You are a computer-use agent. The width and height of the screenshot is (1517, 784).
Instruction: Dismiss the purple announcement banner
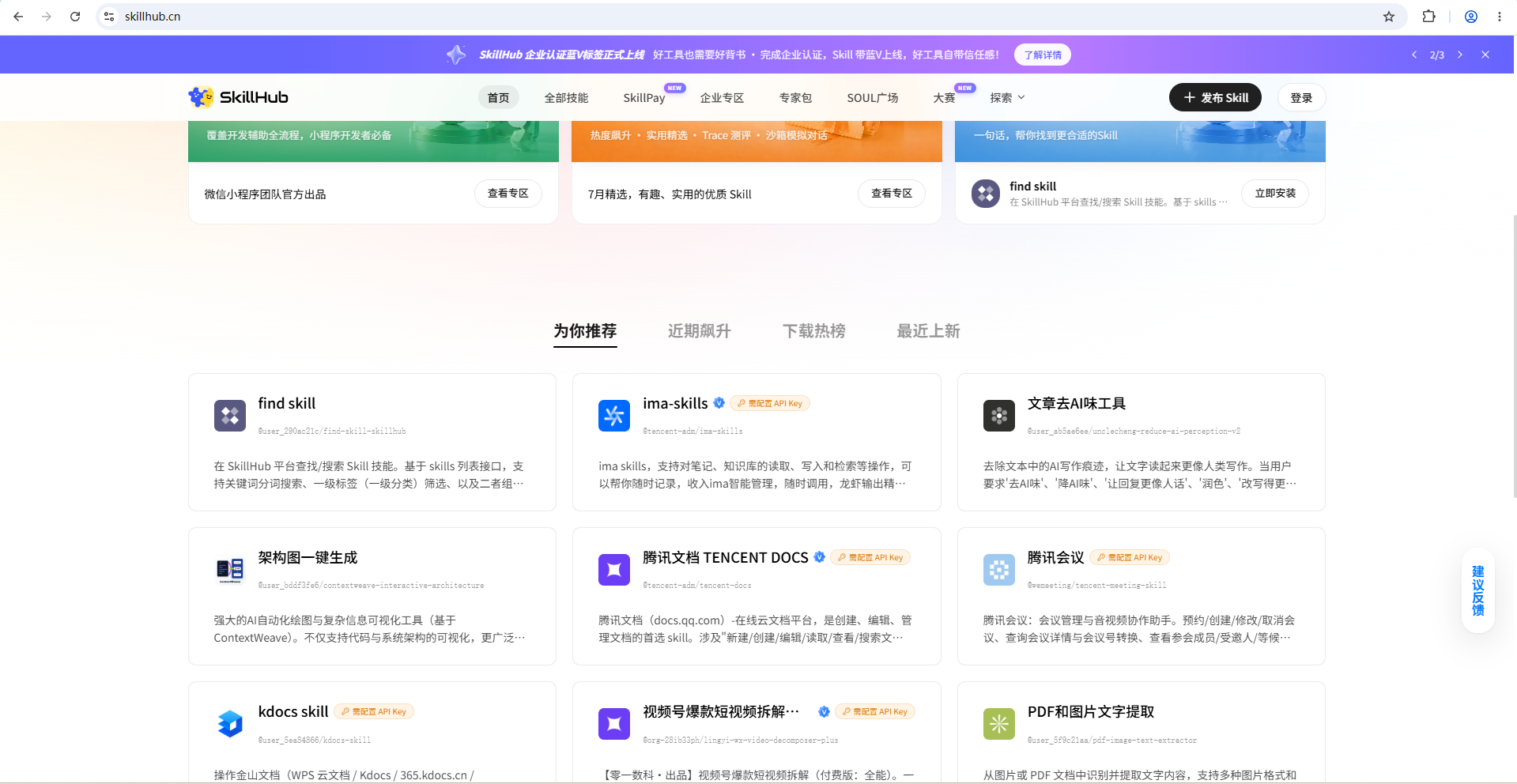(x=1485, y=55)
